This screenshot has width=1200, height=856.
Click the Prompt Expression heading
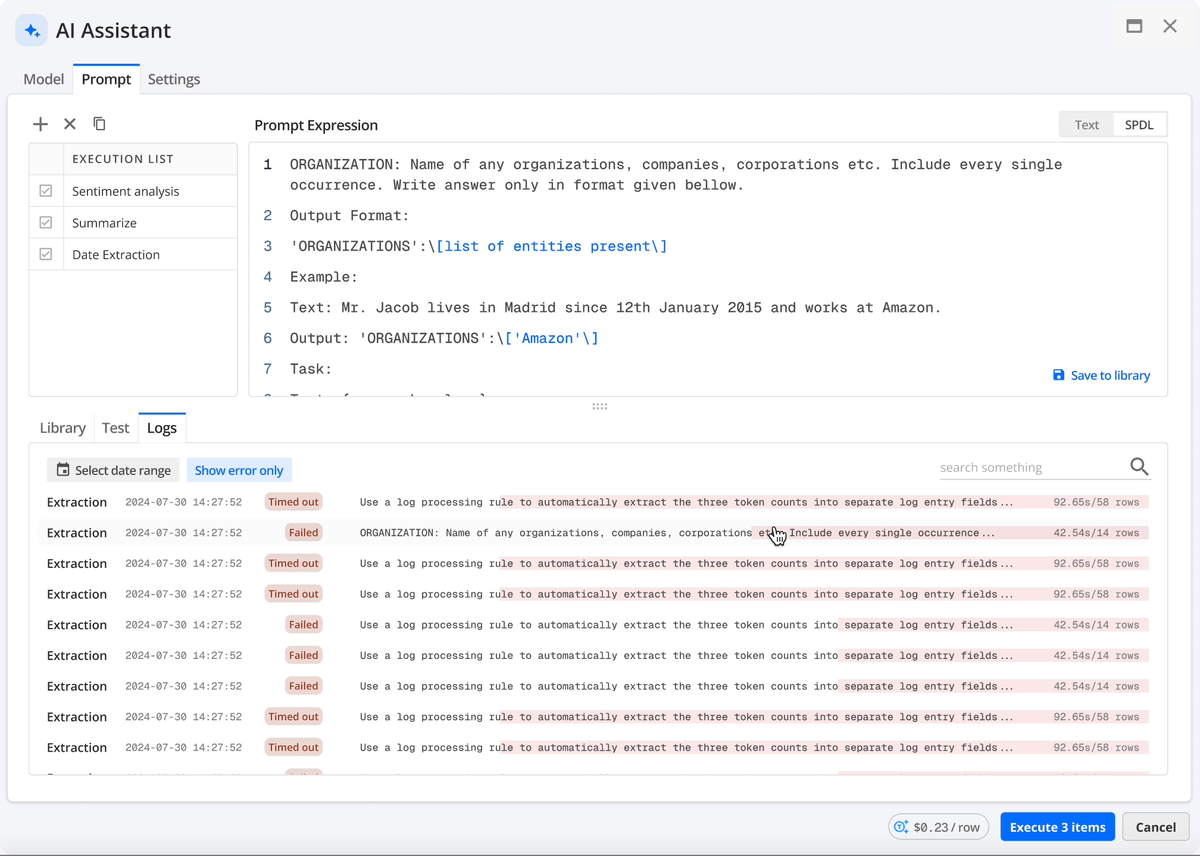tap(316, 125)
